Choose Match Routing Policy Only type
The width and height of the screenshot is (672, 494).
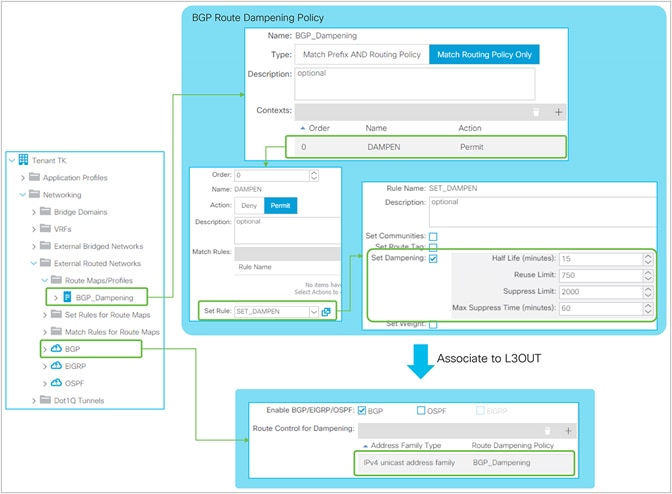pos(484,54)
